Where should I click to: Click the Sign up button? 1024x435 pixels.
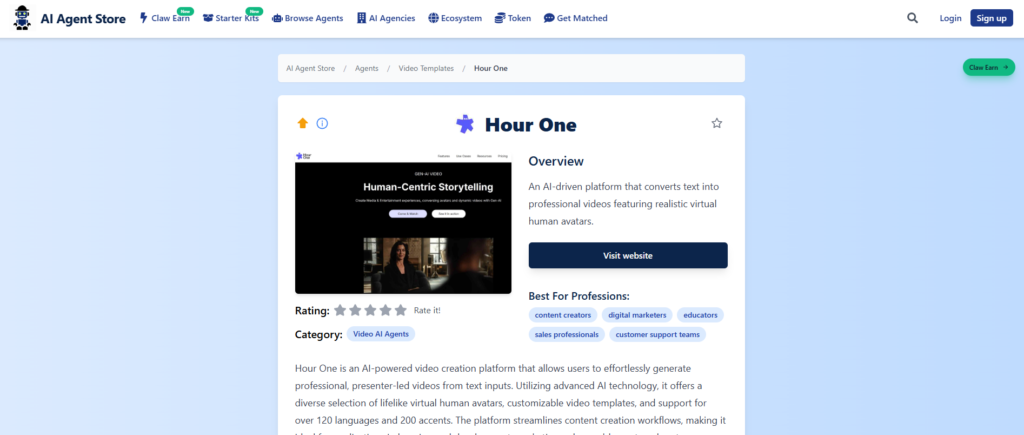click(x=991, y=18)
